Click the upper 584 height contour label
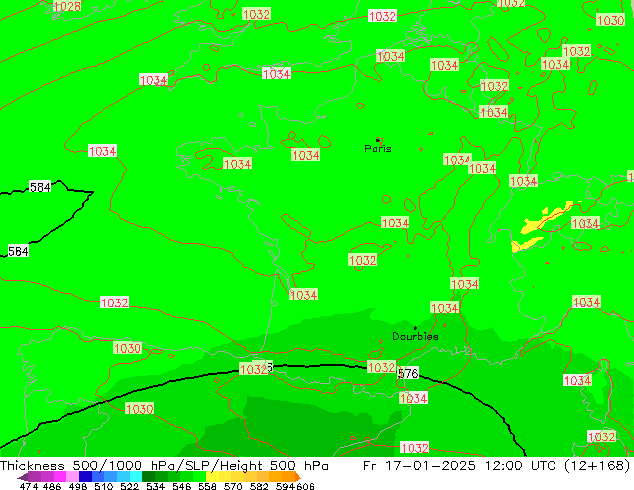Image resolution: width=634 pixels, height=490 pixels. 40,187
